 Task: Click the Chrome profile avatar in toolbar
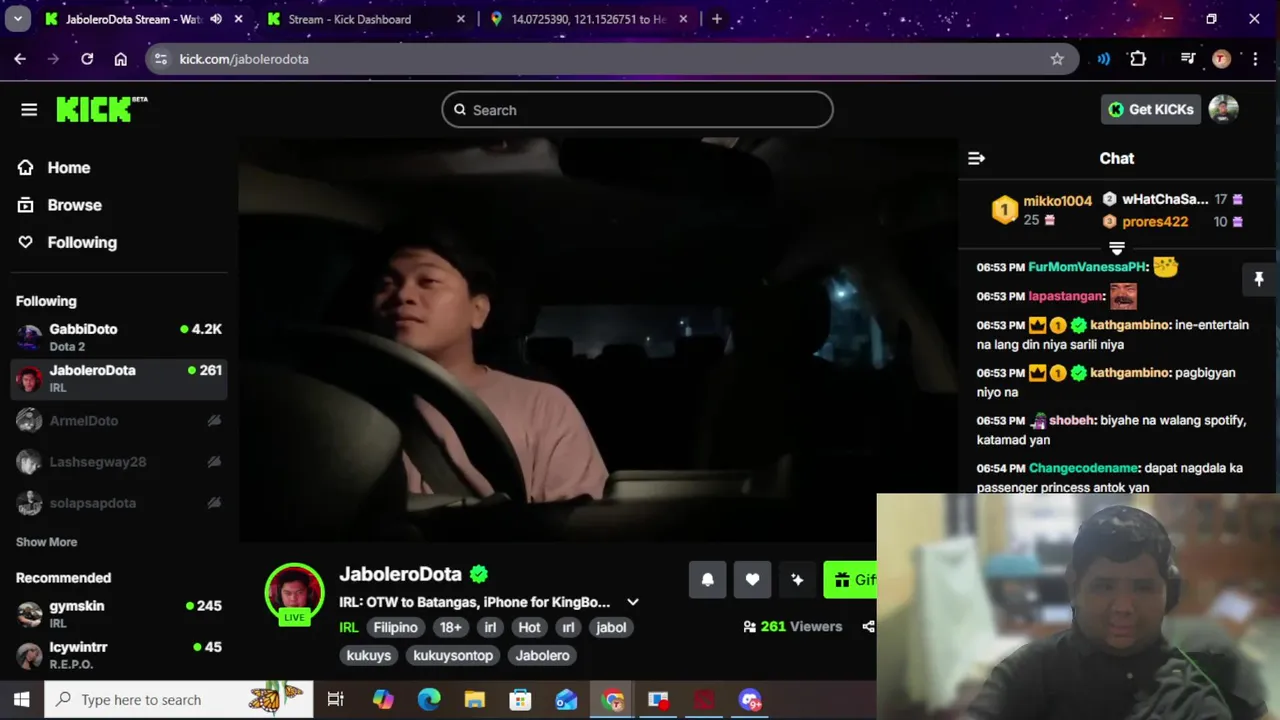[1221, 59]
